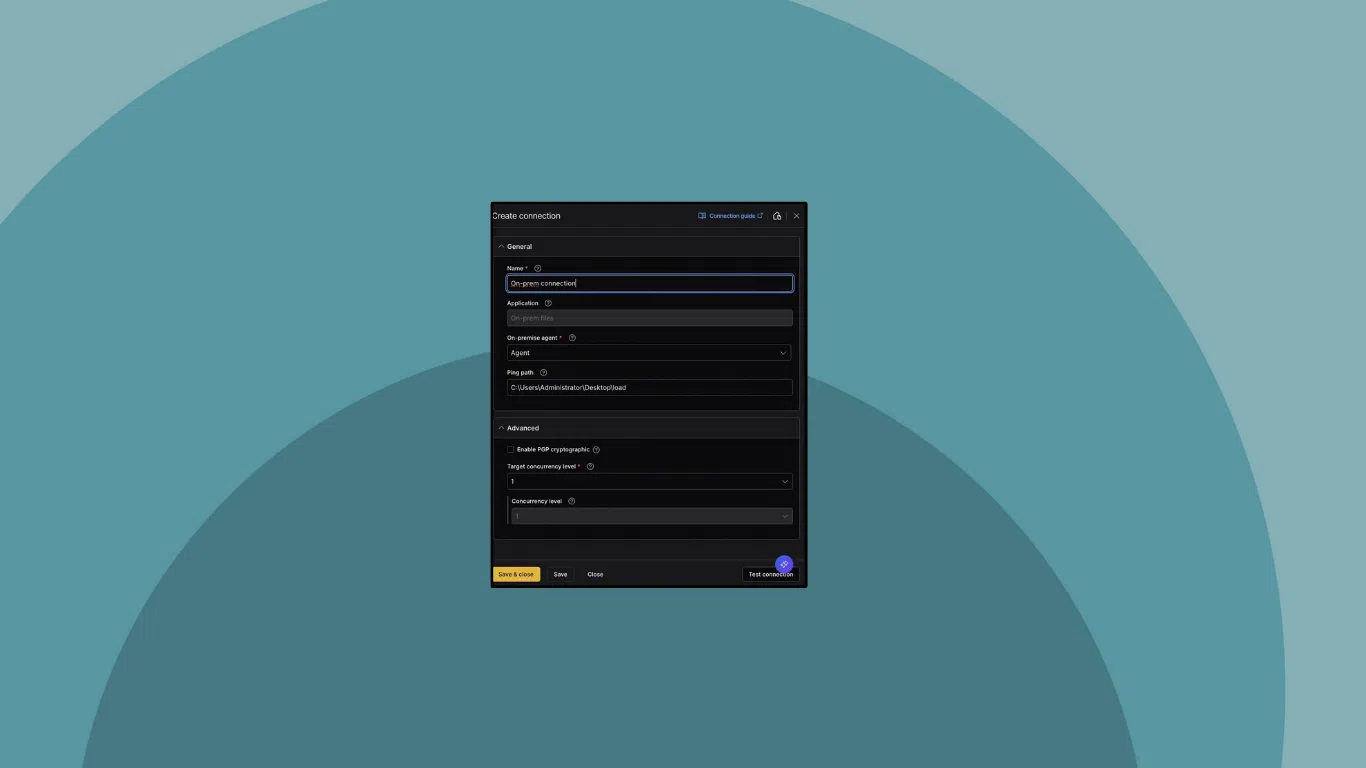Enable the PGP cryptographic checkbox
This screenshot has height=768, width=1366.
[x=510, y=449]
